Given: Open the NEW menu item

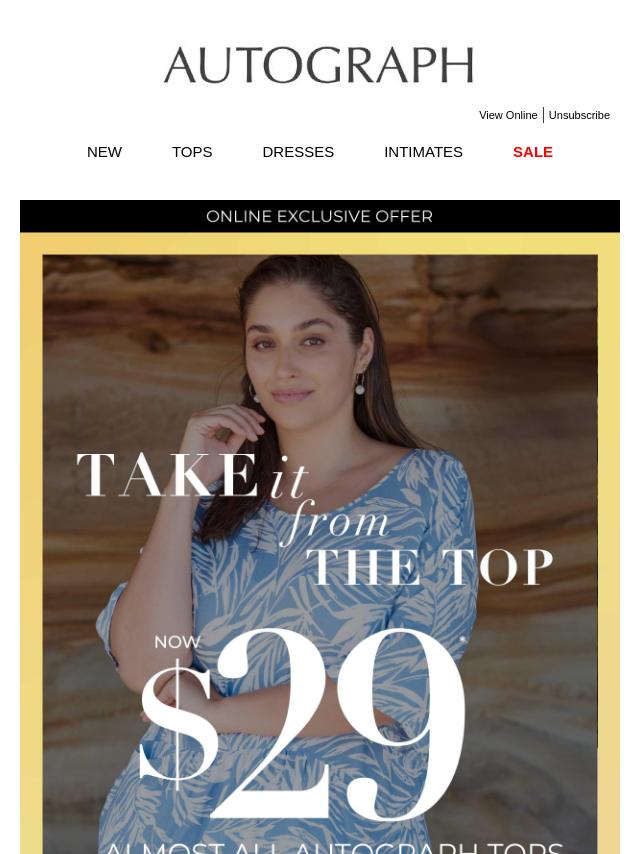Looking at the screenshot, I should [x=104, y=152].
